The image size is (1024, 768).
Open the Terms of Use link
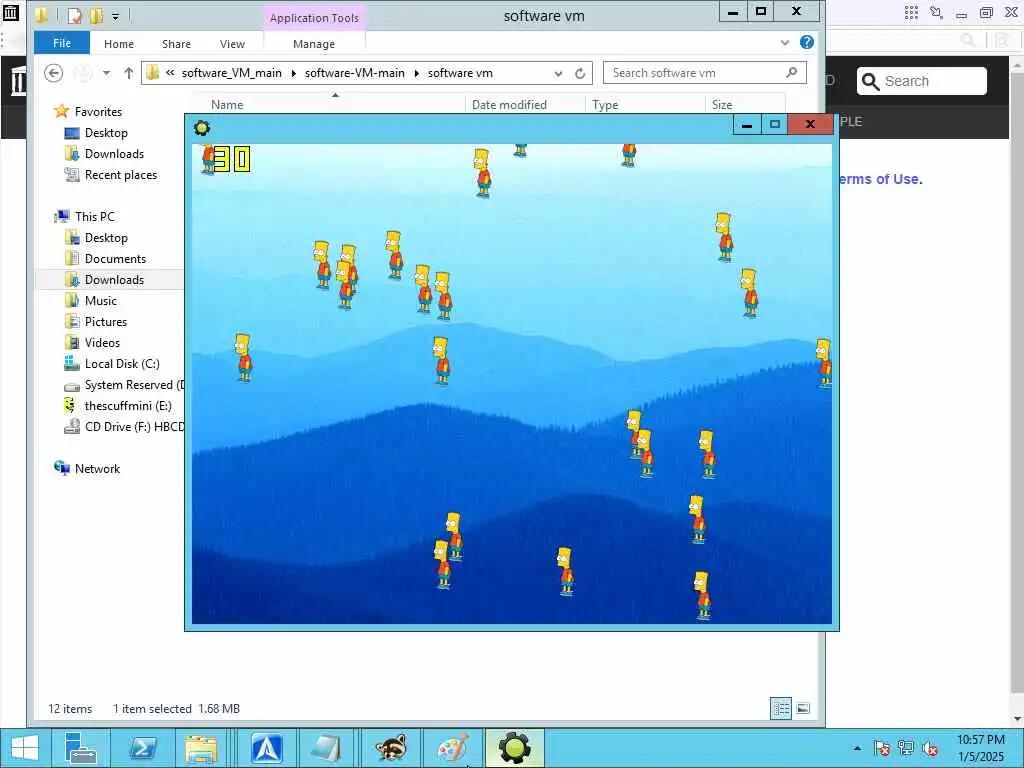click(x=879, y=179)
